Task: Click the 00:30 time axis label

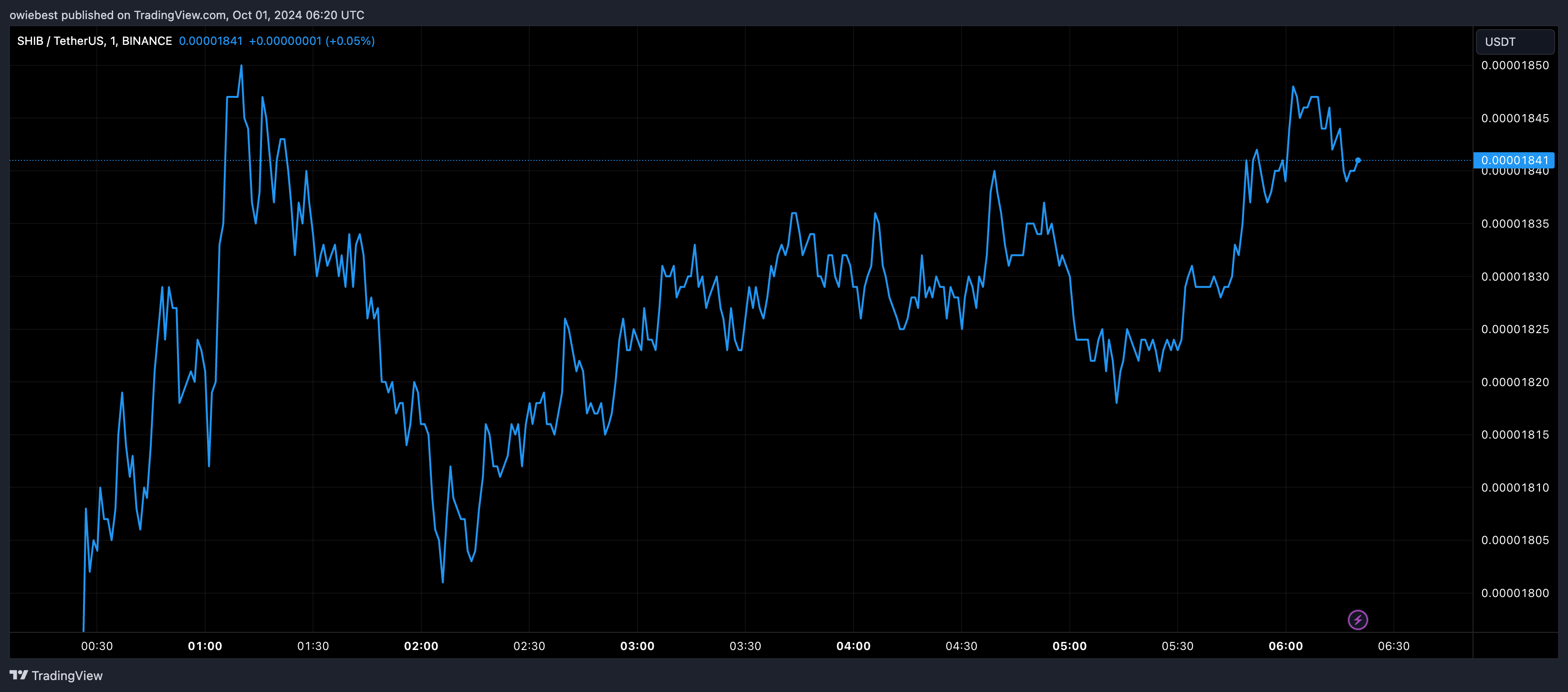Action: pyautogui.click(x=97, y=646)
